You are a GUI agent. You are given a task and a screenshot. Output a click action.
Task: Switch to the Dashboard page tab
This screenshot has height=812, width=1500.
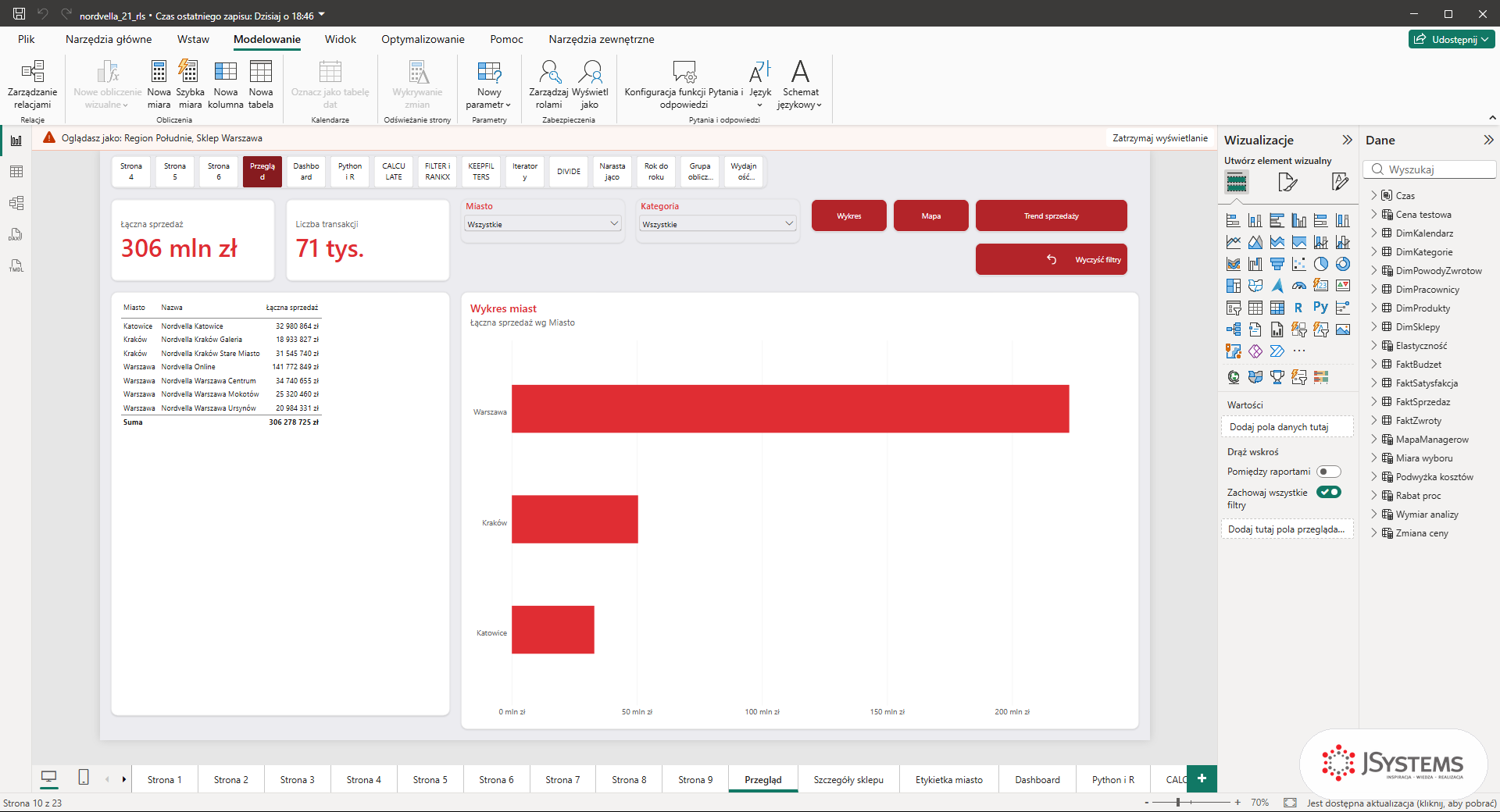click(x=1037, y=780)
